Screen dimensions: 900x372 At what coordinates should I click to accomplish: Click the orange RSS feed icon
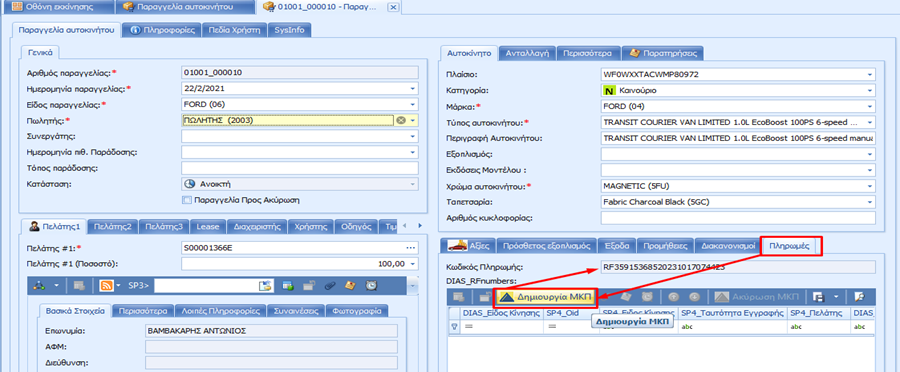coord(106,285)
